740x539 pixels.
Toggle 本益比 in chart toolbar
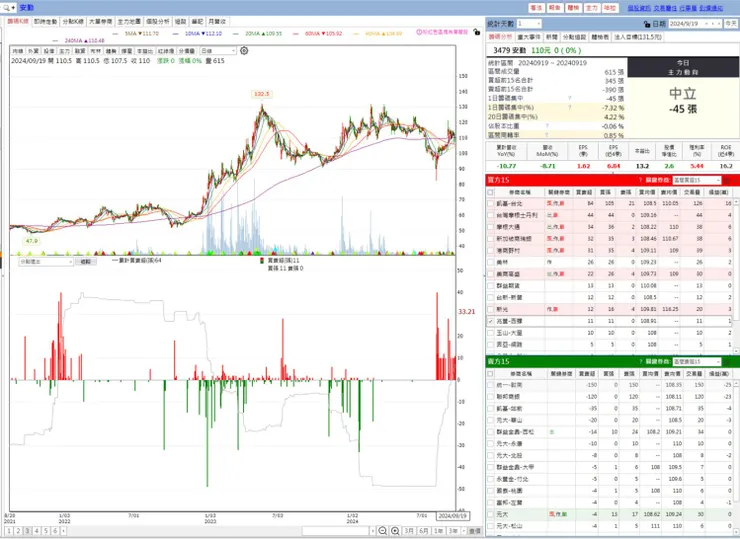[145, 51]
